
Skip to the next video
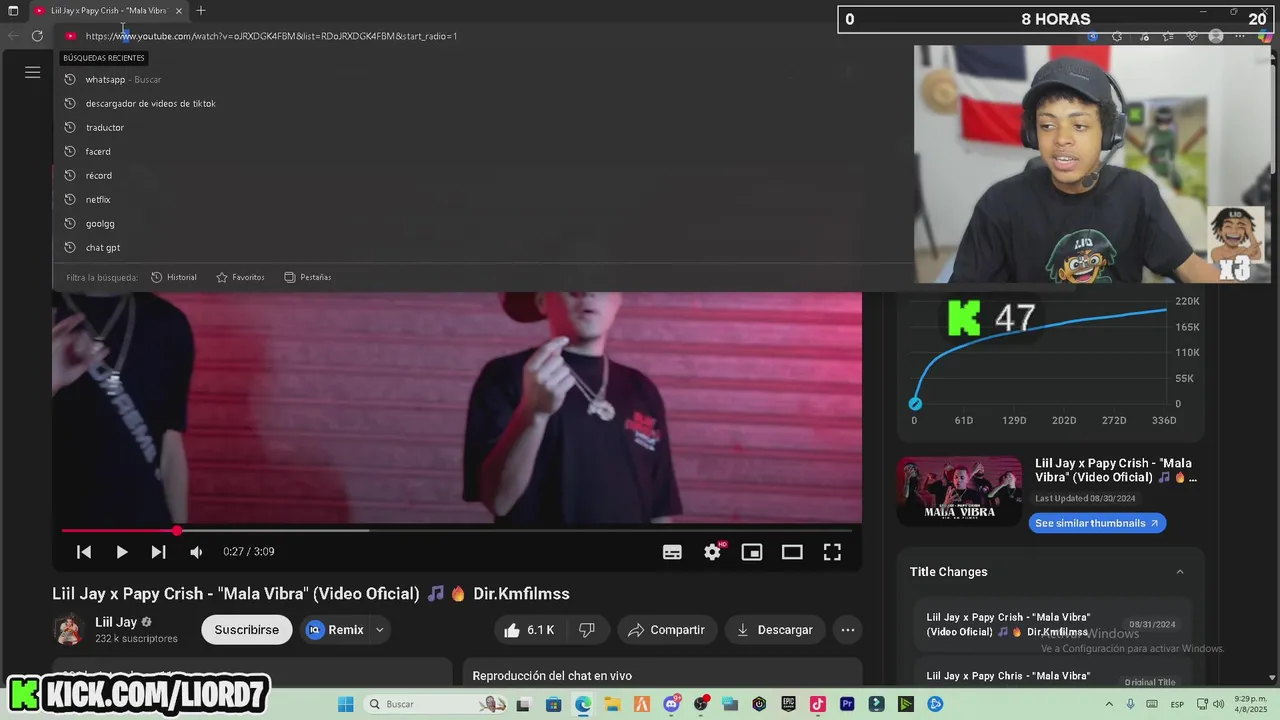(x=158, y=552)
